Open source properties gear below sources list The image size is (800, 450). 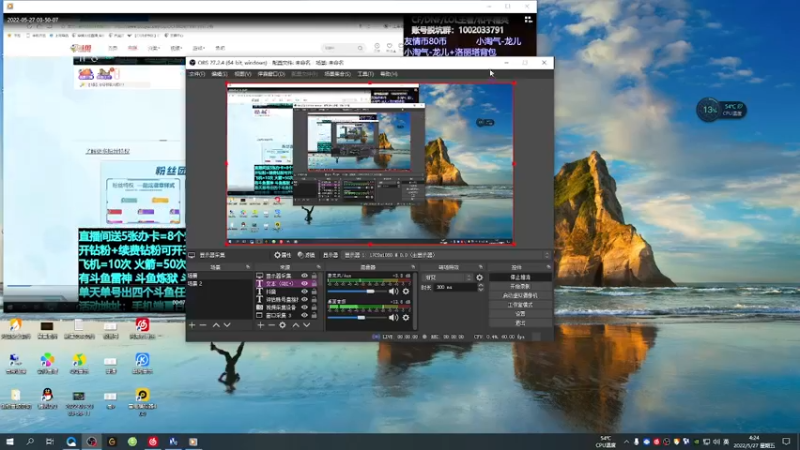[283, 325]
